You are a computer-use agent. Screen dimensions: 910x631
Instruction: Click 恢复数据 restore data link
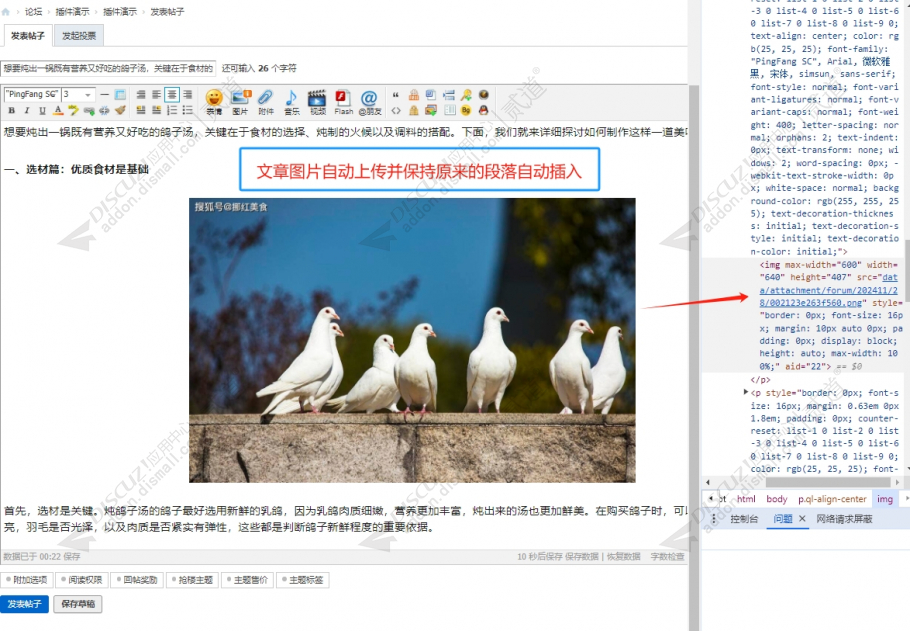click(x=623, y=556)
